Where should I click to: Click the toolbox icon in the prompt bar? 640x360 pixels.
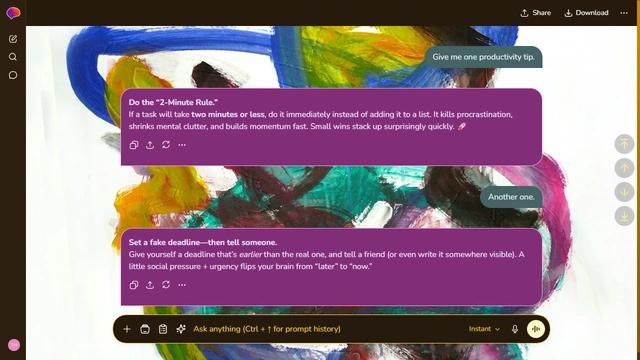tap(145, 329)
